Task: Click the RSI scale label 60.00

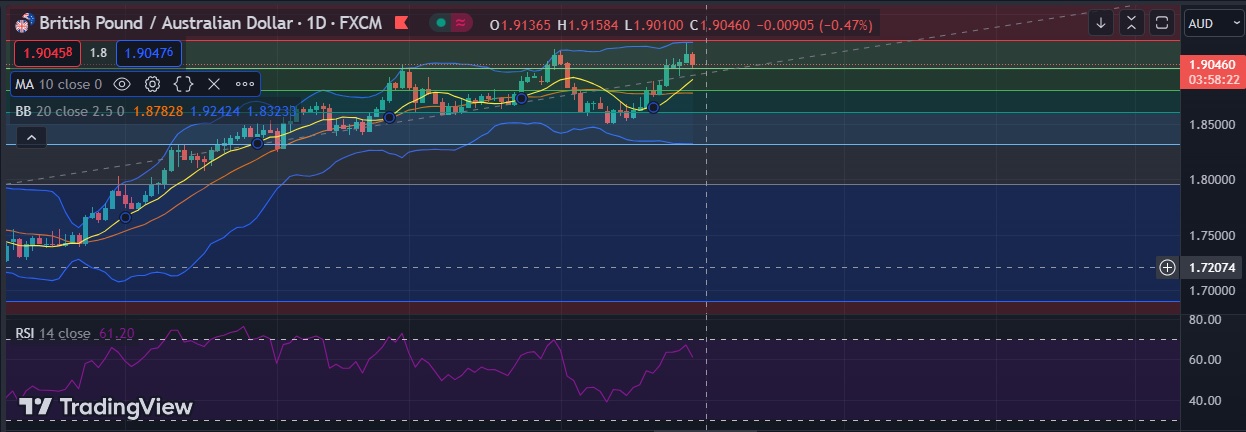Action: tap(1207, 360)
